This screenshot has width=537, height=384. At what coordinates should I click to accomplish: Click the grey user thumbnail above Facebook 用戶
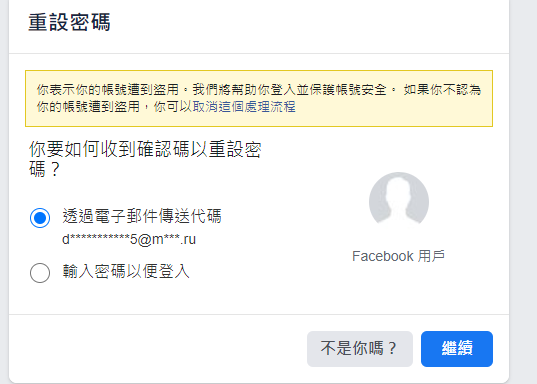point(399,202)
